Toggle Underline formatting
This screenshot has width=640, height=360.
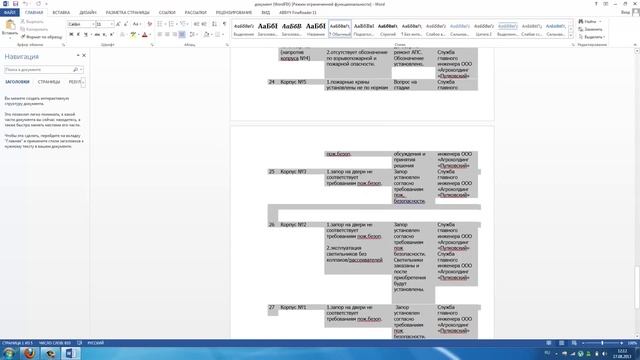(86, 35)
